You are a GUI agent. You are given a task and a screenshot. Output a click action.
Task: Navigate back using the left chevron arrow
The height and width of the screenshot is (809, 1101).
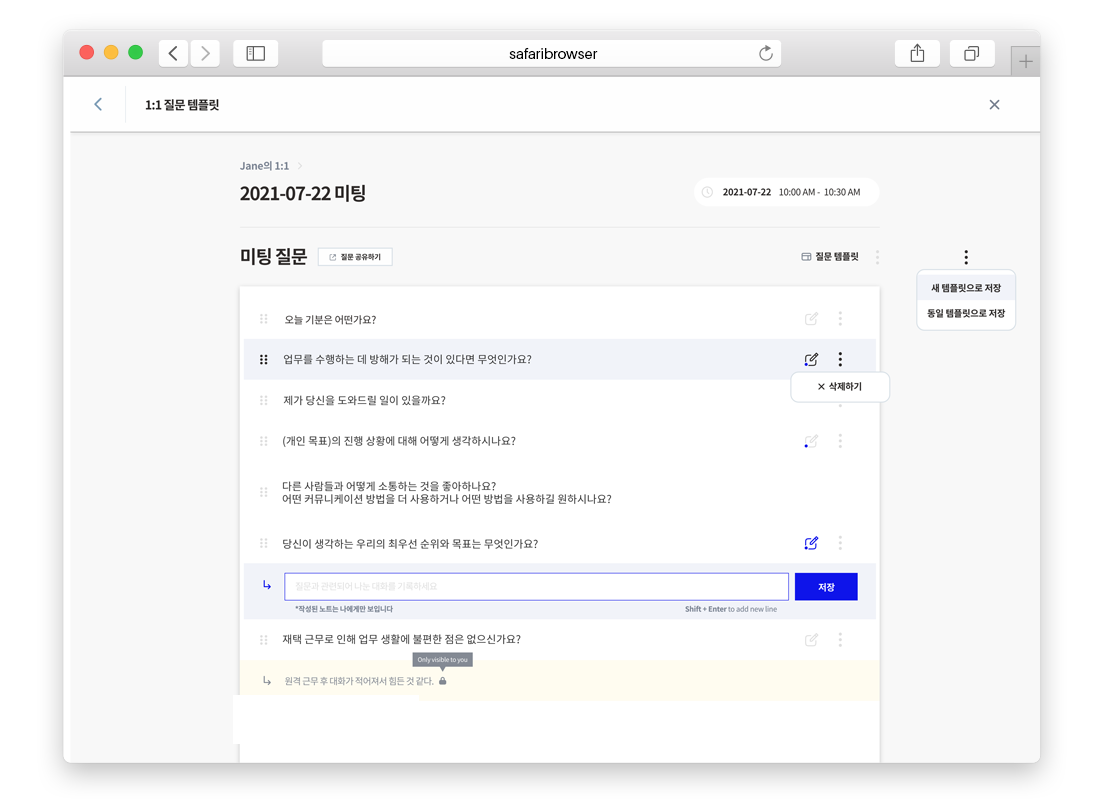point(97,104)
